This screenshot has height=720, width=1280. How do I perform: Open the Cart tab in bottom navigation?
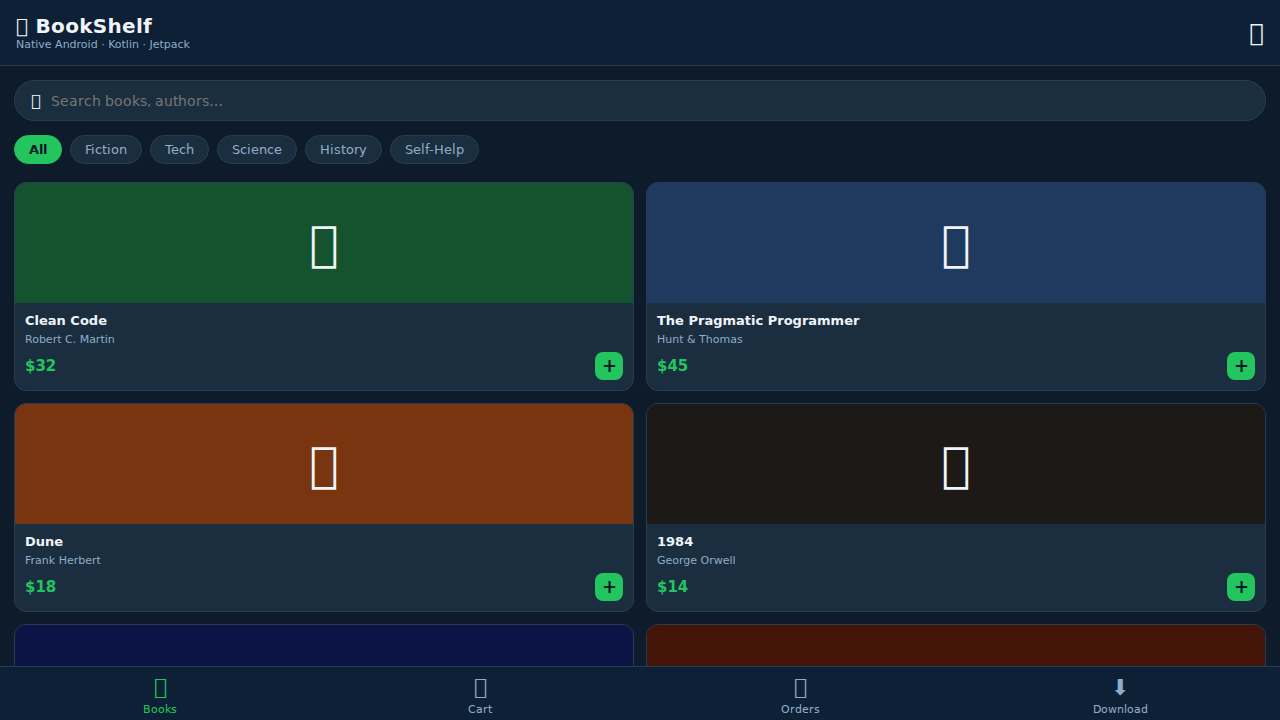[x=480, y=694]
